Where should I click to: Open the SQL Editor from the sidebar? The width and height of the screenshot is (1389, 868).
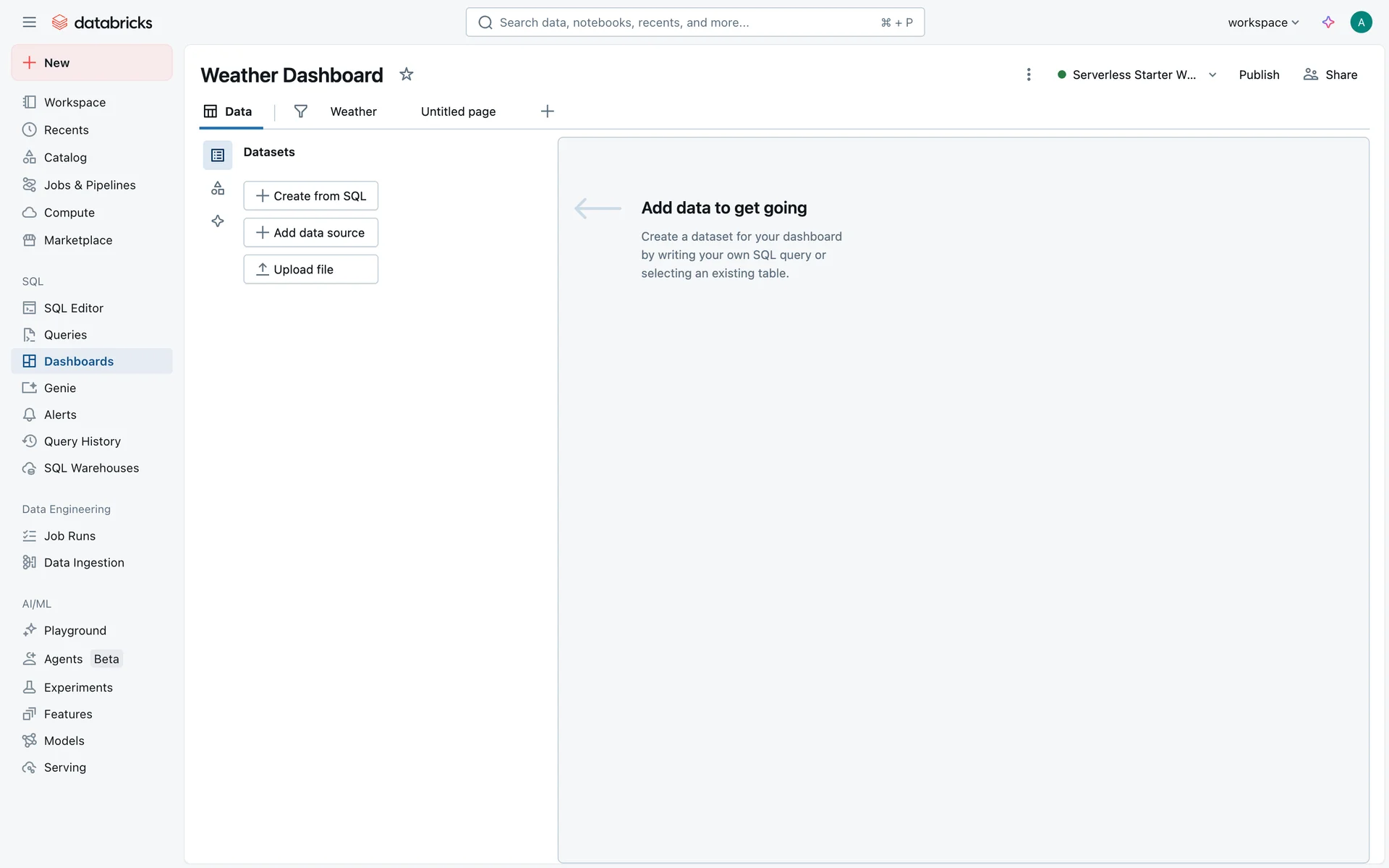point(72,307)
